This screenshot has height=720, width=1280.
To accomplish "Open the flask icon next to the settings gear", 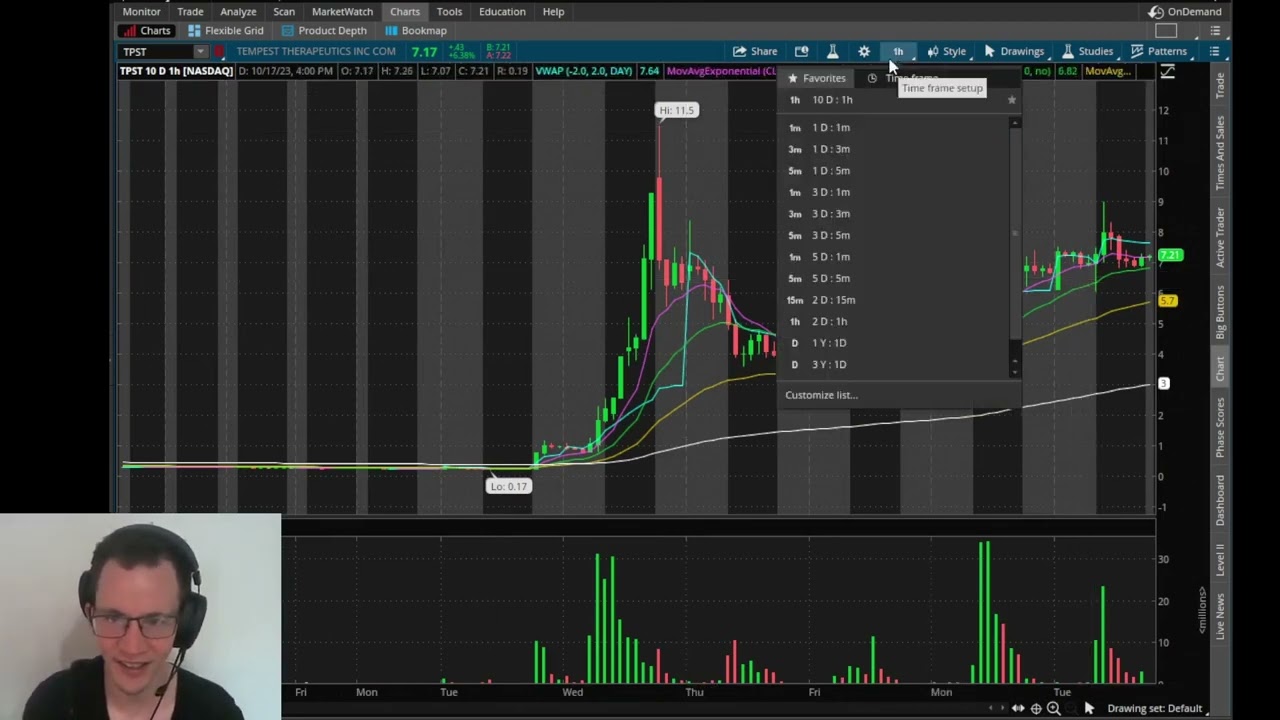I will (832, 51).
